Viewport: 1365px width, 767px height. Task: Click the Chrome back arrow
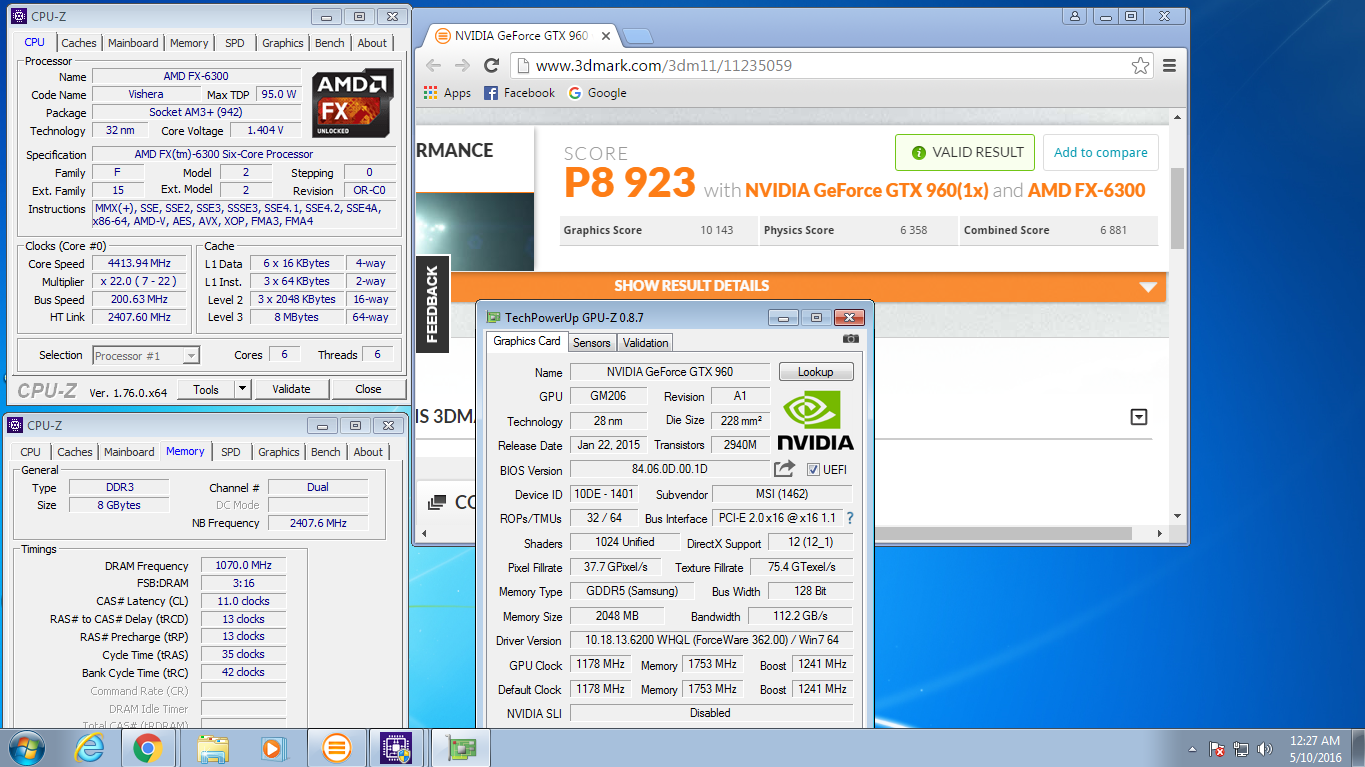pos(433,65)
